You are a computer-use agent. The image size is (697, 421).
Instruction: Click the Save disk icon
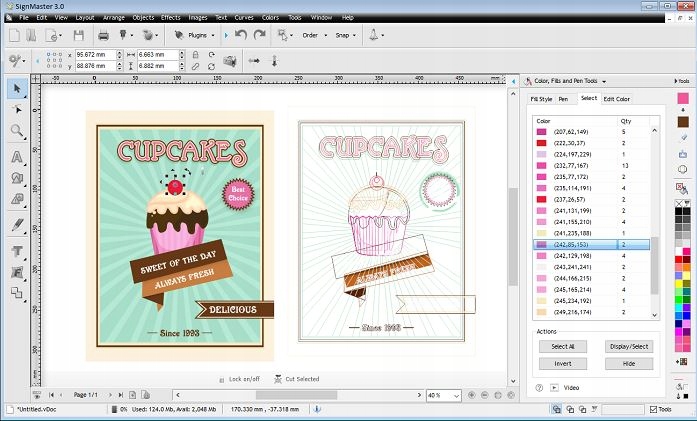(x=78, y=36)
